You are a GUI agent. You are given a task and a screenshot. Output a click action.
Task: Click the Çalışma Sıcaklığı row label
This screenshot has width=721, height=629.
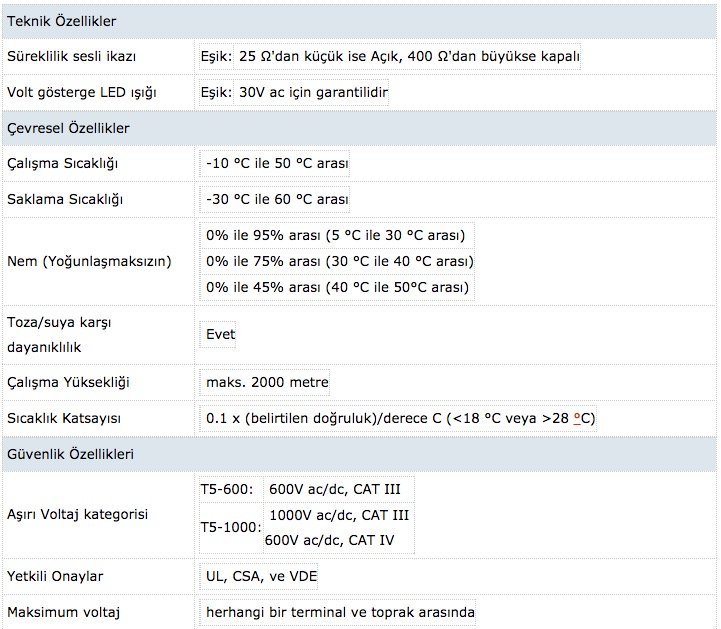[x=69, y=163]
